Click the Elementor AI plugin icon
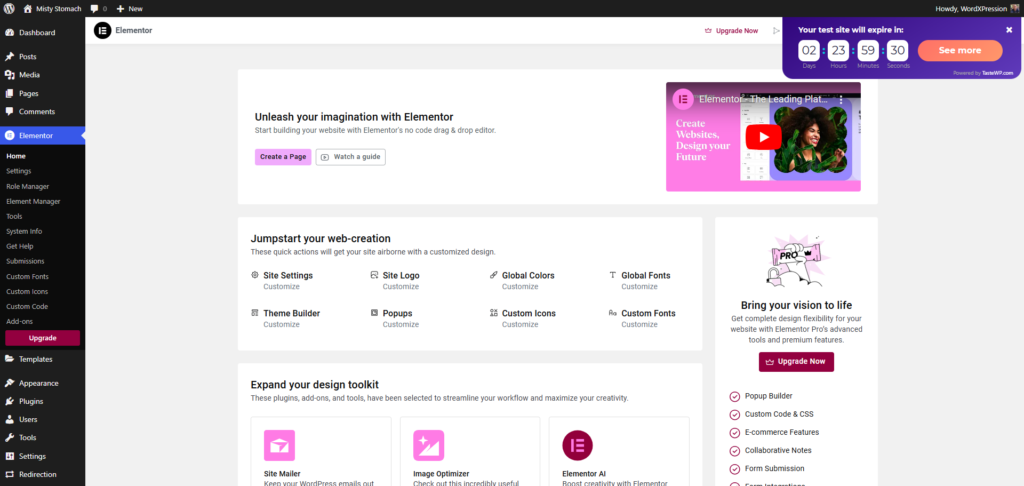The height and width of the screenshot is (486, 1024). pos(577,446)
